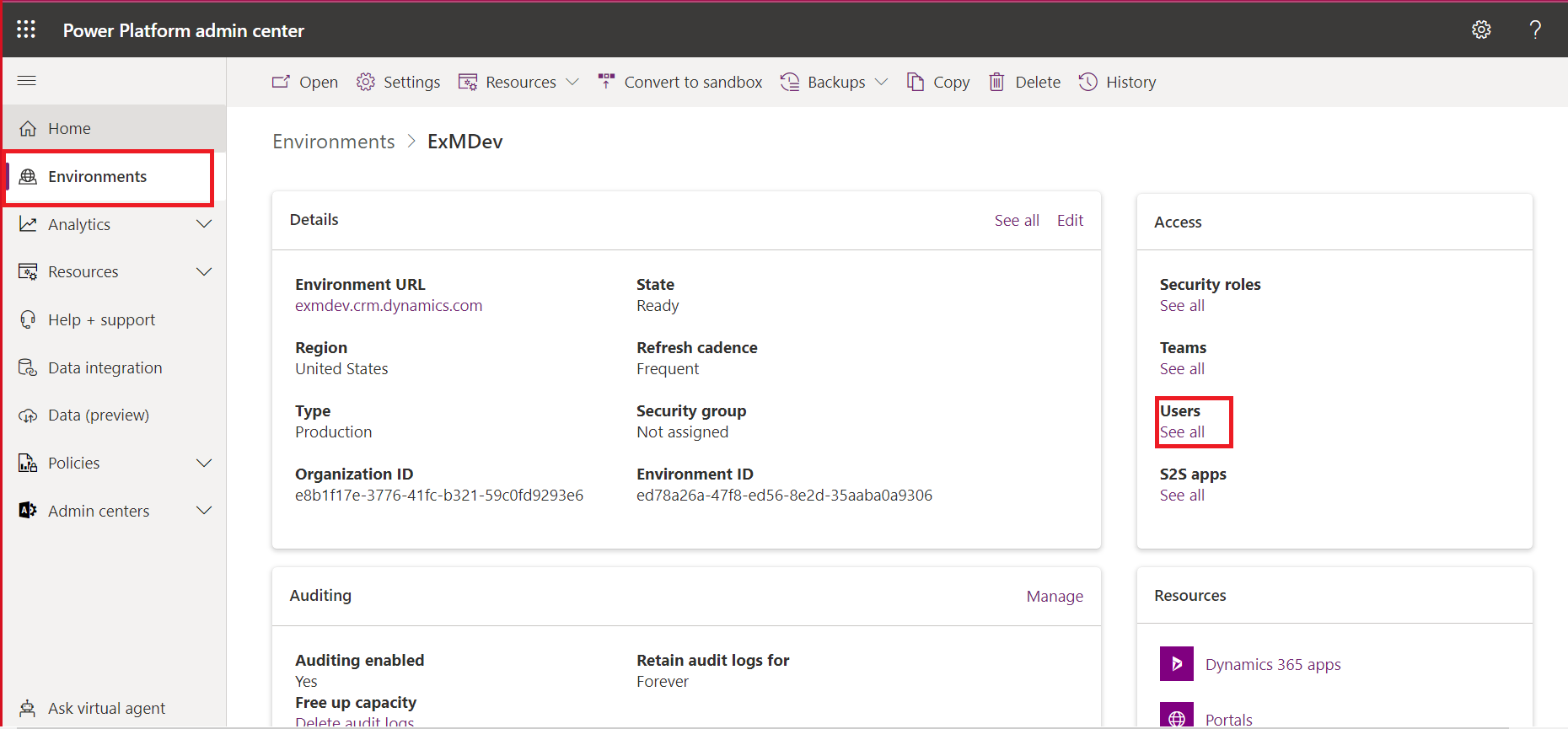
Task: Click the Data (preview) cloud icon
Action: (28, 415)
